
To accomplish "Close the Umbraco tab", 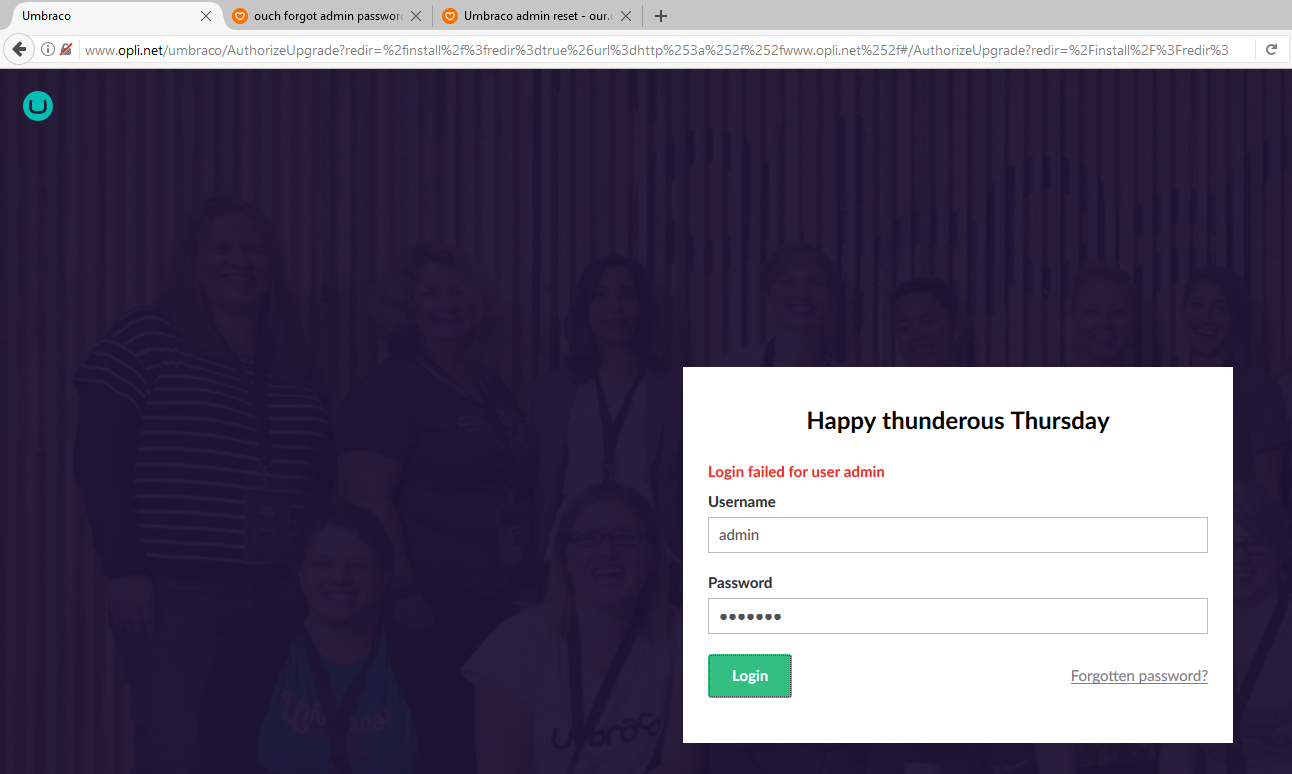I will 206,16.
